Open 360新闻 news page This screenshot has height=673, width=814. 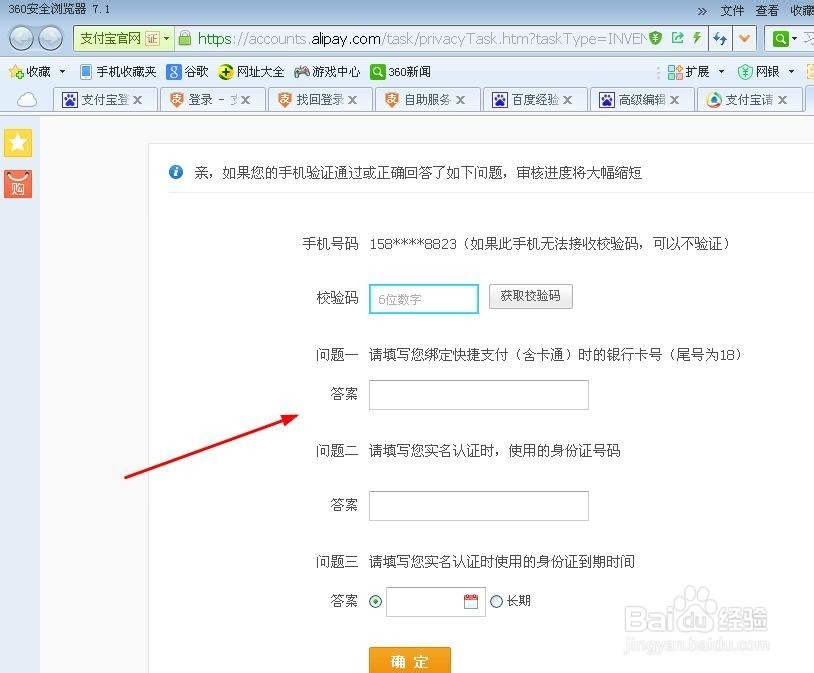tap(399, 71)
